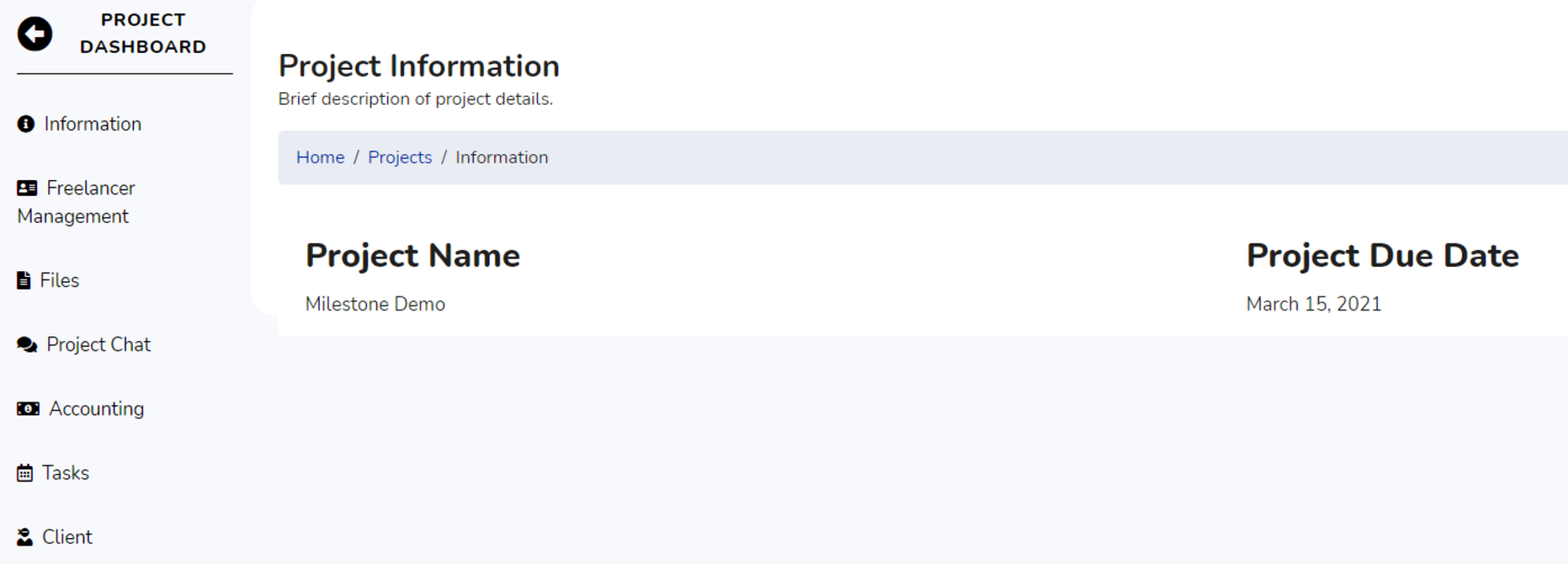Navigate to Projects via breadcrumb link

click(399, 158)
